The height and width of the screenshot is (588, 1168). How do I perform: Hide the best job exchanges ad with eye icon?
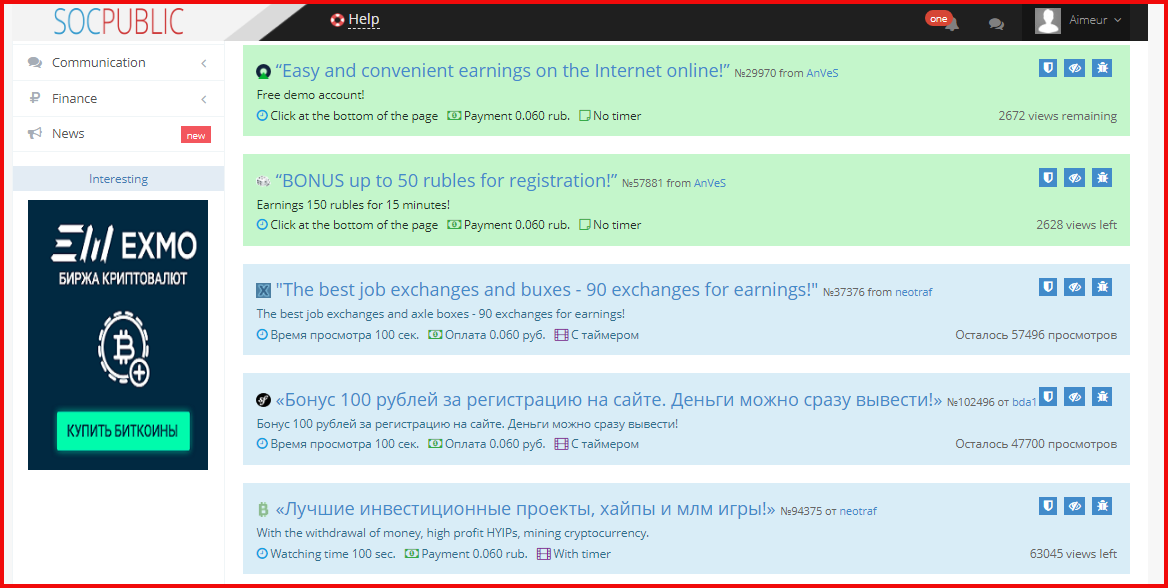pos(1074,286)
